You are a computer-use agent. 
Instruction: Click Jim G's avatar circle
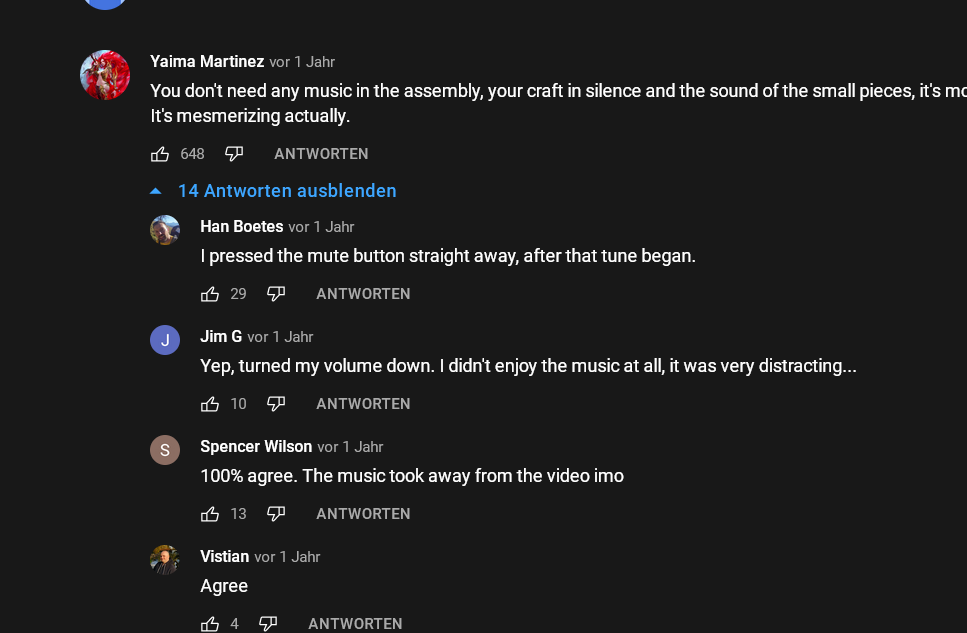tap(165, 340)
